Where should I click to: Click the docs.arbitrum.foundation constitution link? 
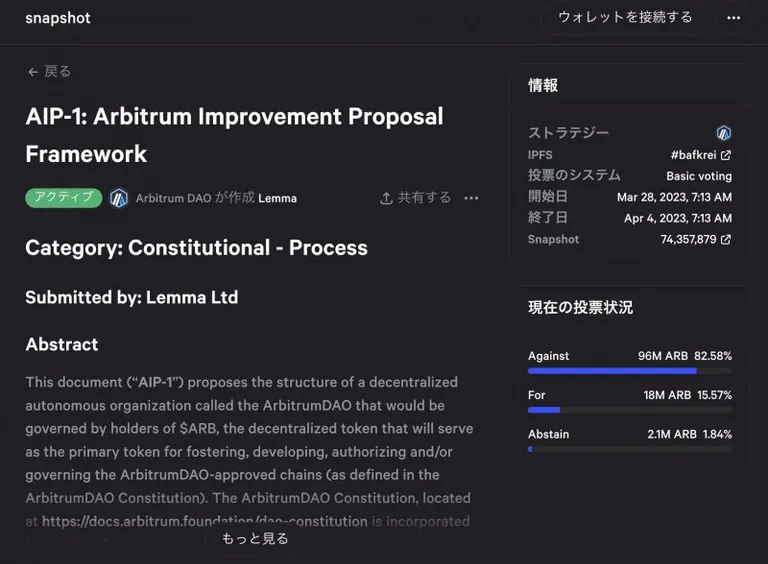[205, 521]
